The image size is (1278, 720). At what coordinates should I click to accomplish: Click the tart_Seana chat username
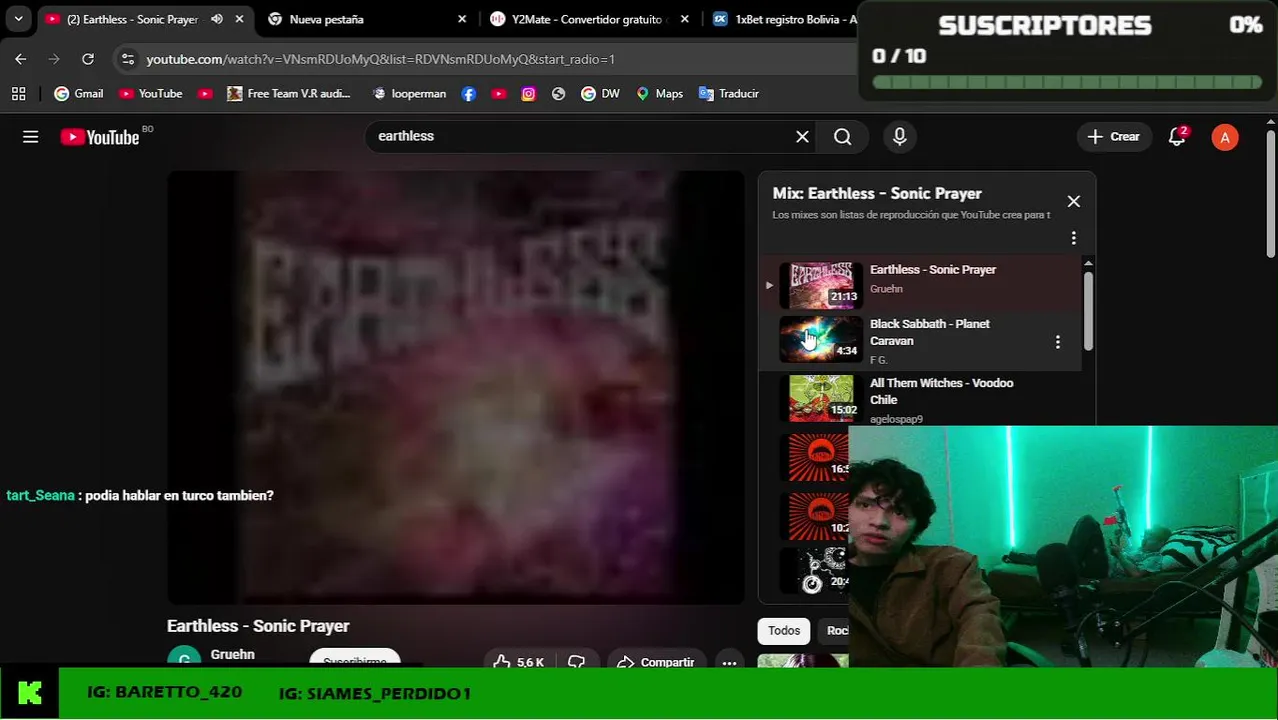pyautogui.click(x=41, y=495)
